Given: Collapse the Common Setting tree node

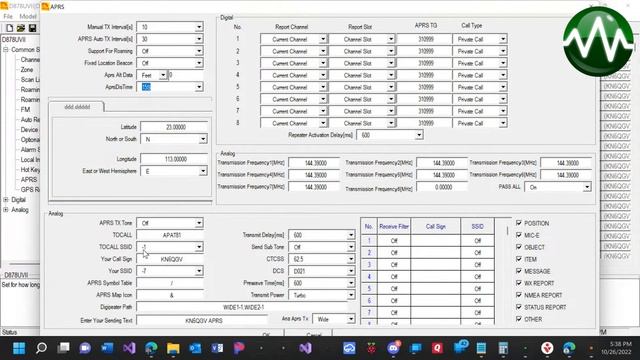Looking at the screenshot, I should coord(6,49).
